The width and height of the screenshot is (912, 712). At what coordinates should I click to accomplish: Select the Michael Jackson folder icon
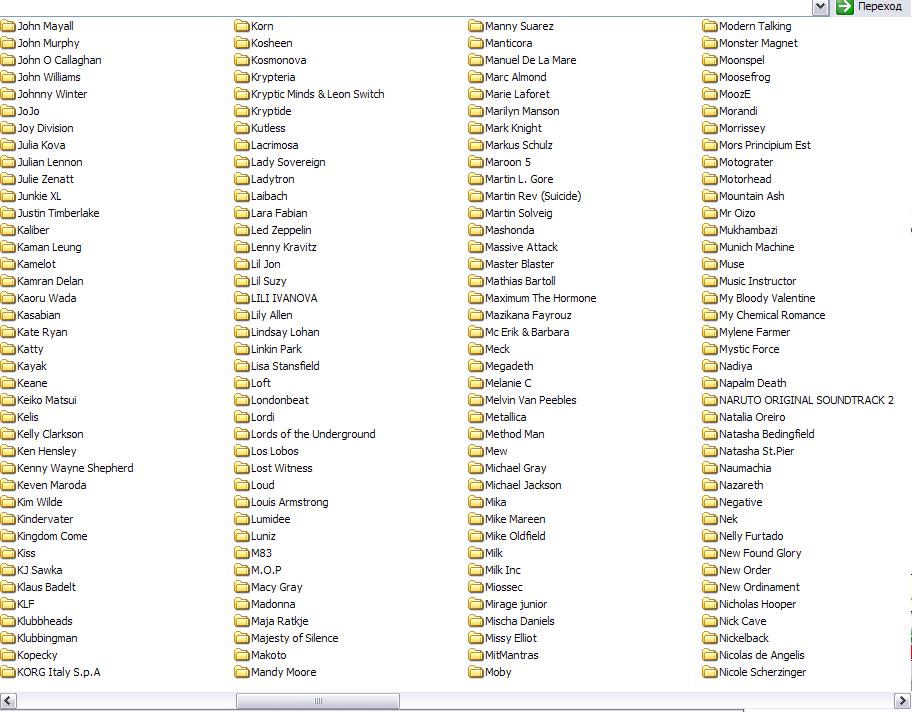pos(476,485)
